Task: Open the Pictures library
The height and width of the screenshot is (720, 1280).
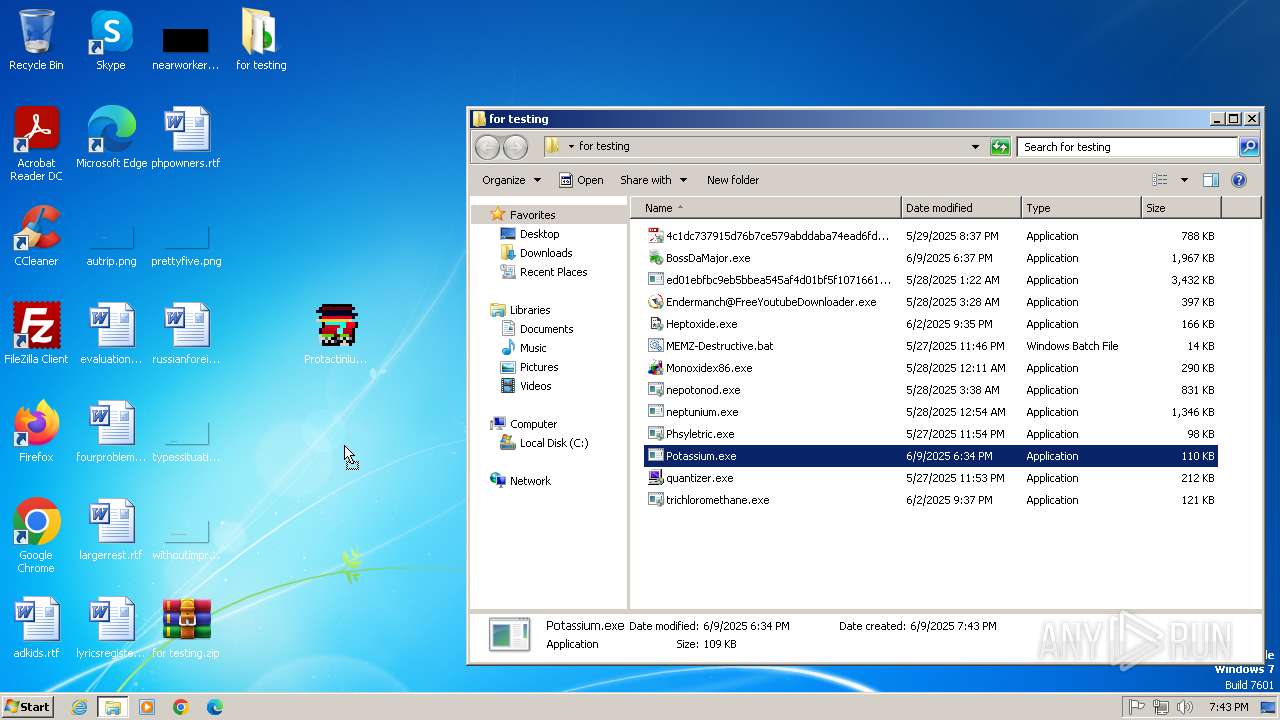Action: pyautogui.click(x=539, y=367)
